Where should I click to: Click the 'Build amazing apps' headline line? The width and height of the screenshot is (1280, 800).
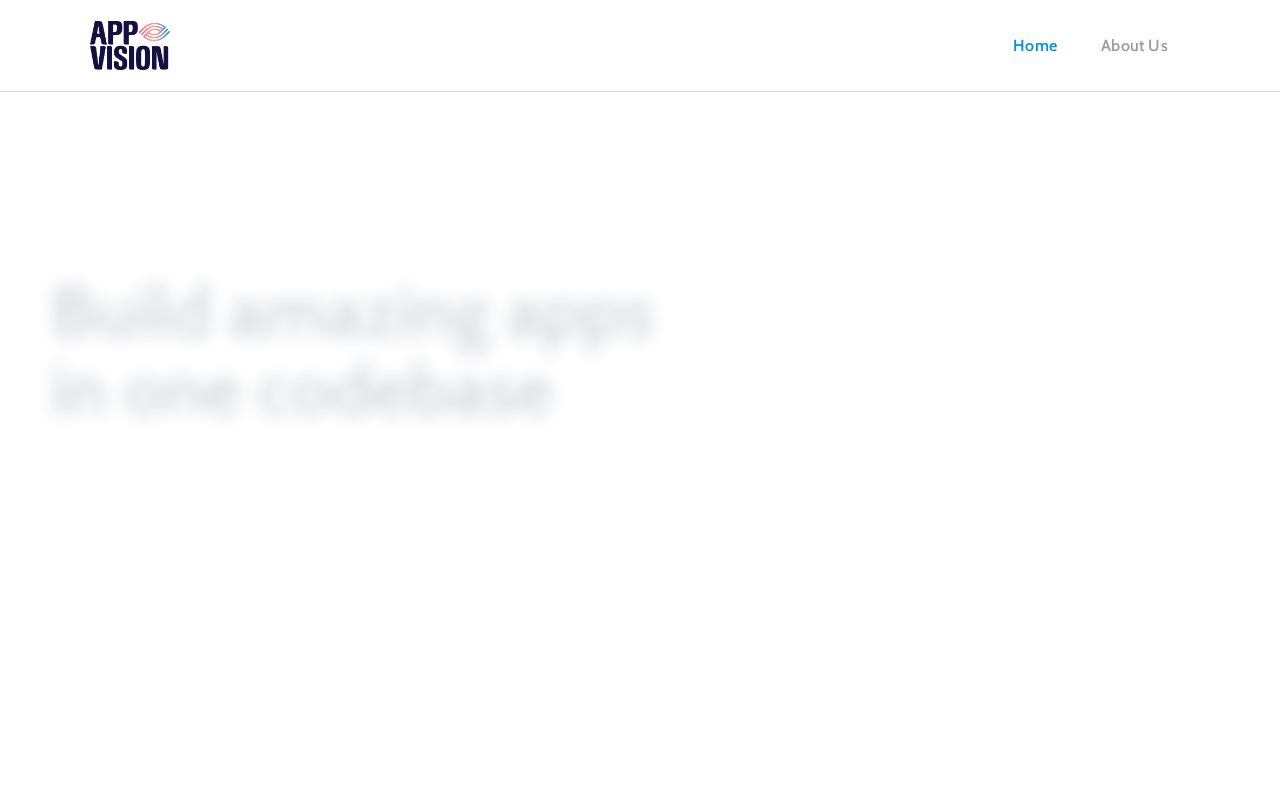[351, 315]
